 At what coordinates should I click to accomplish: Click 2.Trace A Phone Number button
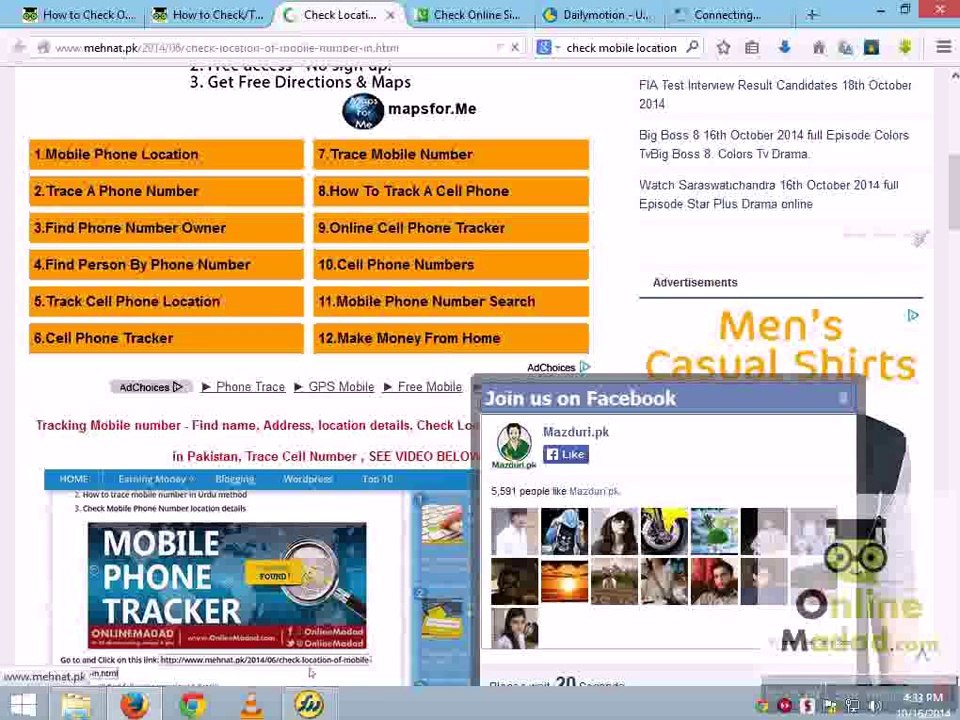pos(166,191)
